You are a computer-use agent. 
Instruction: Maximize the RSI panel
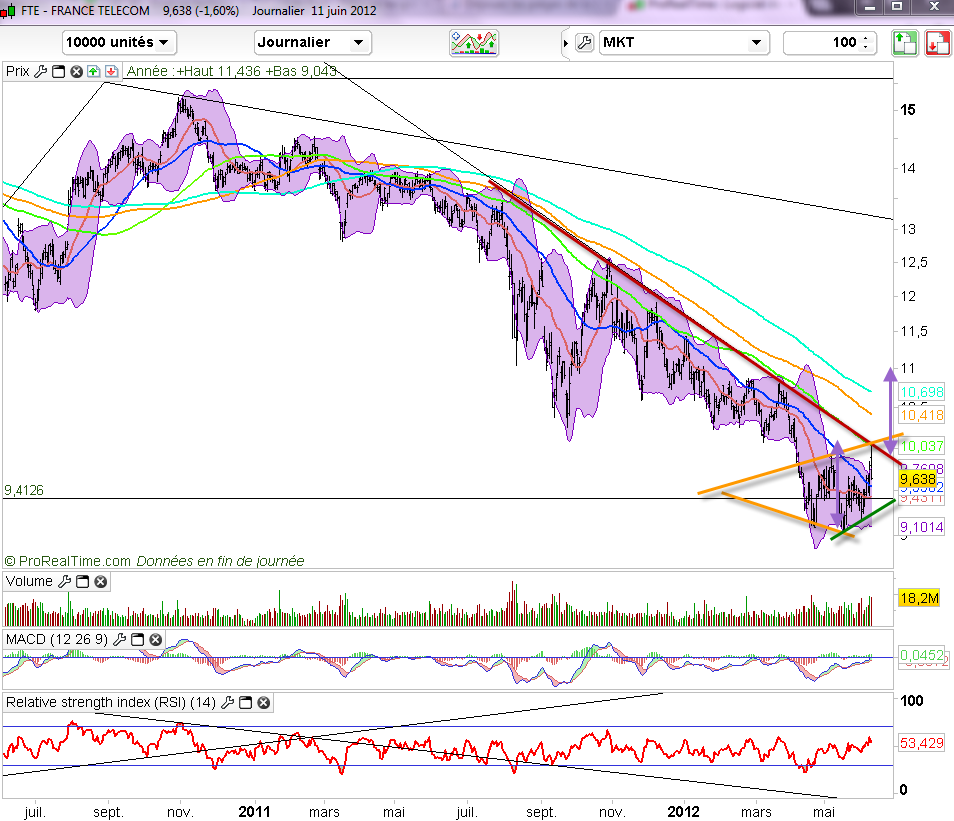pyautogui.click(x=246, y=702)
